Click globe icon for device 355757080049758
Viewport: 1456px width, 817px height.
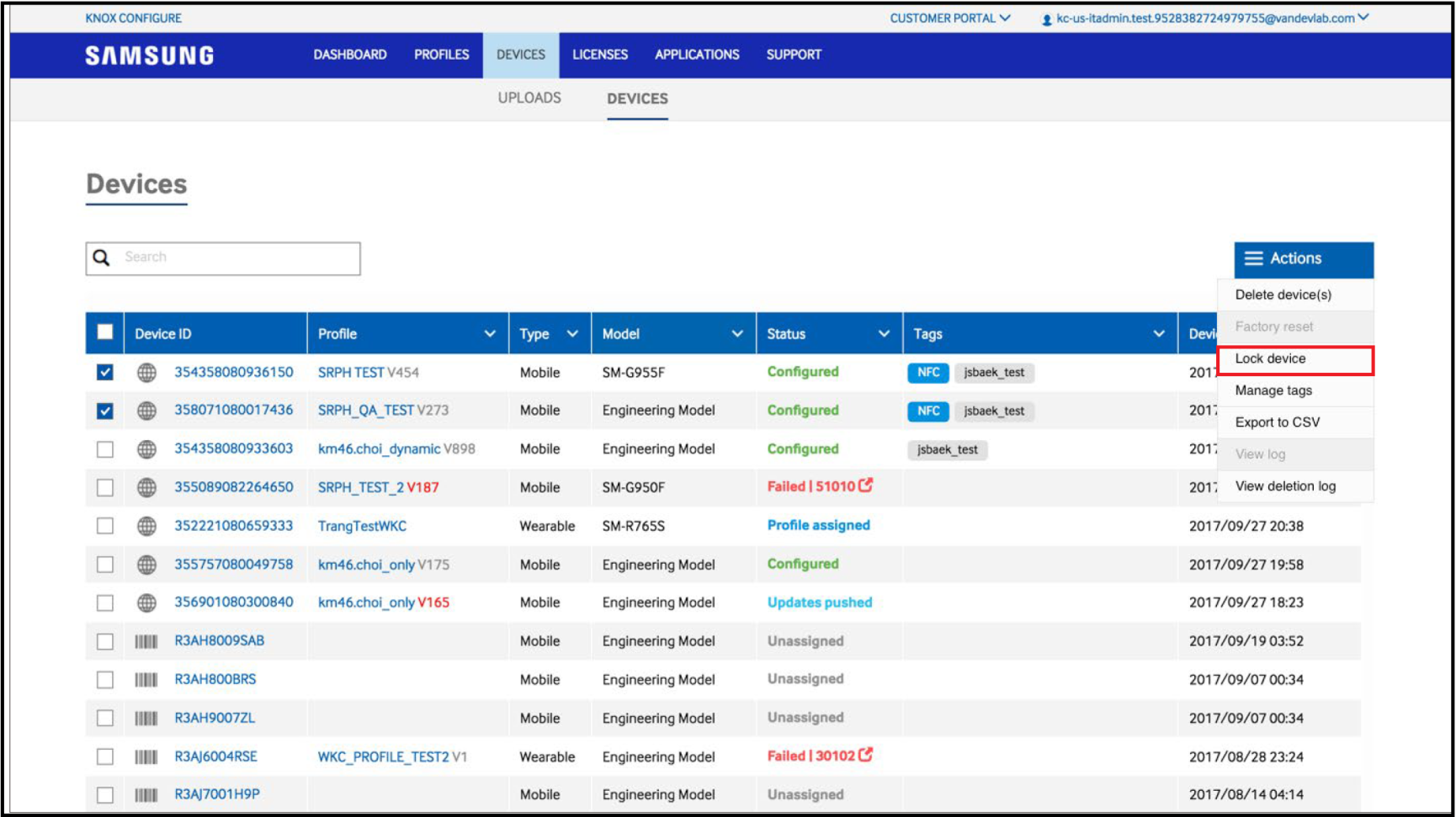tap(146, 565)
